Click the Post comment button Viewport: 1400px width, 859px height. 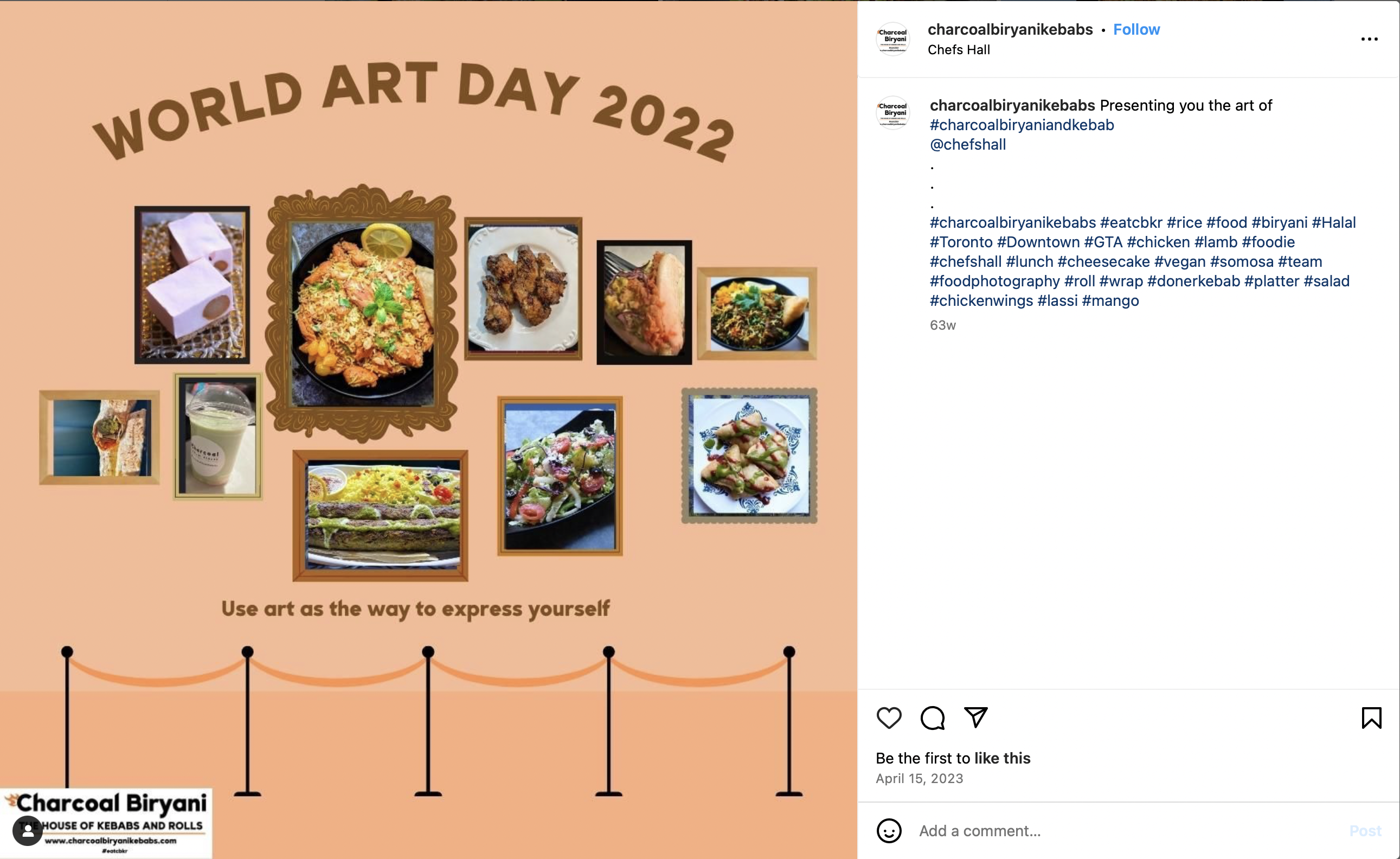click(x=1365, y=831)
